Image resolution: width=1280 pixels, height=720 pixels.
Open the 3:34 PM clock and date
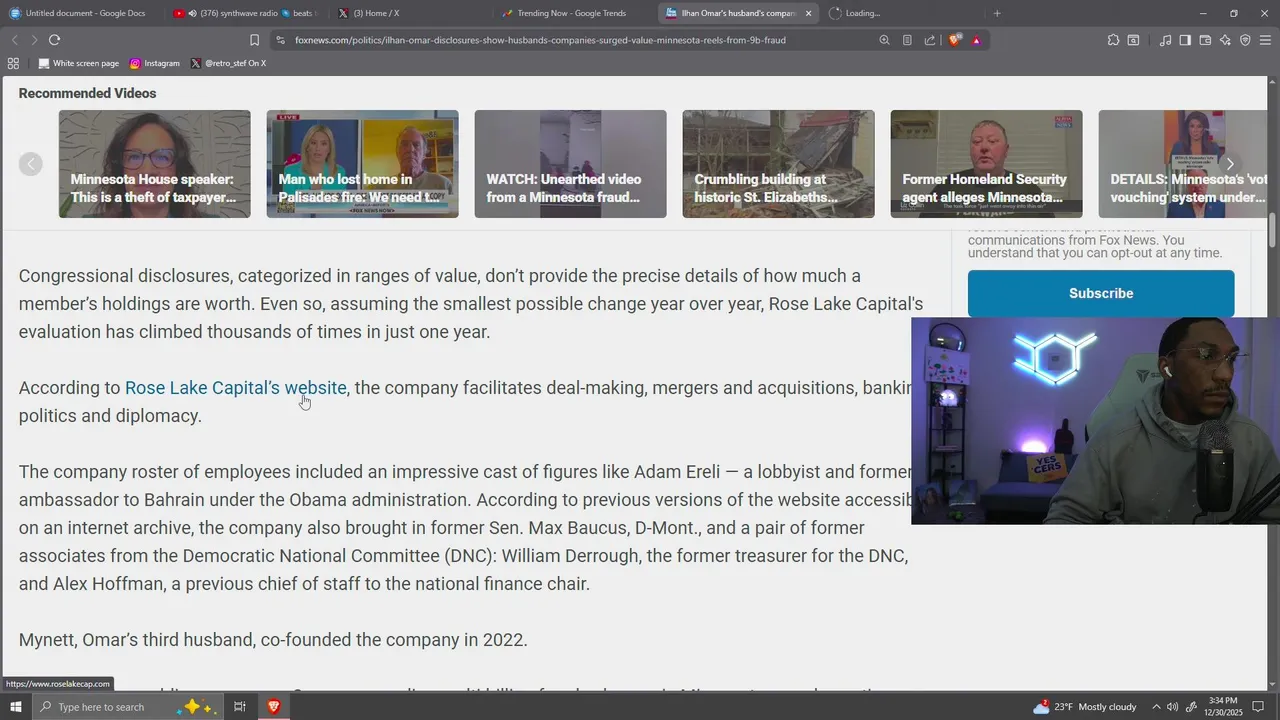pyautogui.click(x=1225, y=707)
